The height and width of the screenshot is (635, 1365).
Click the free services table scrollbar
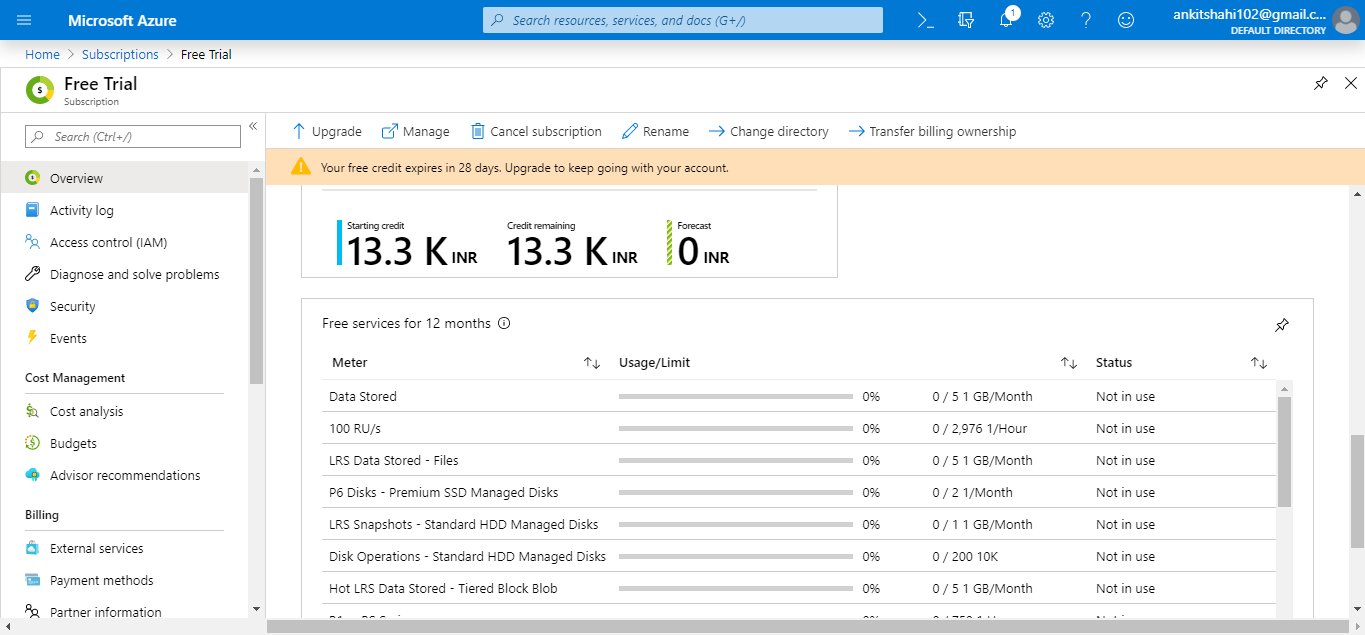coord(1284,451)
